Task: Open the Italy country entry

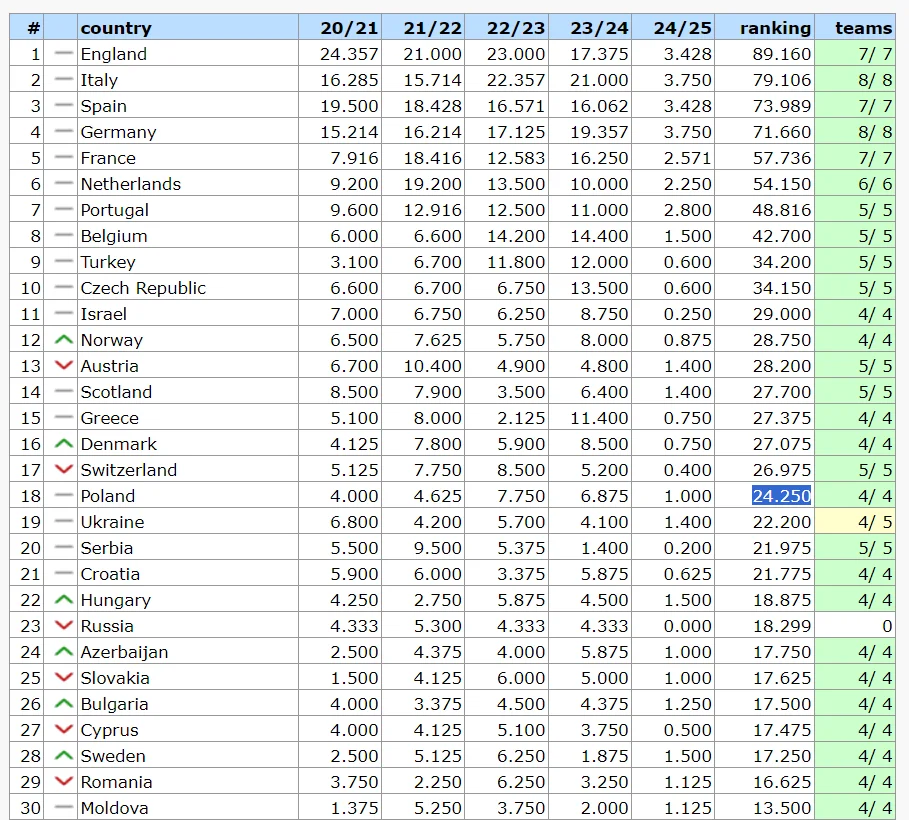Action: (x=99, y=80)
